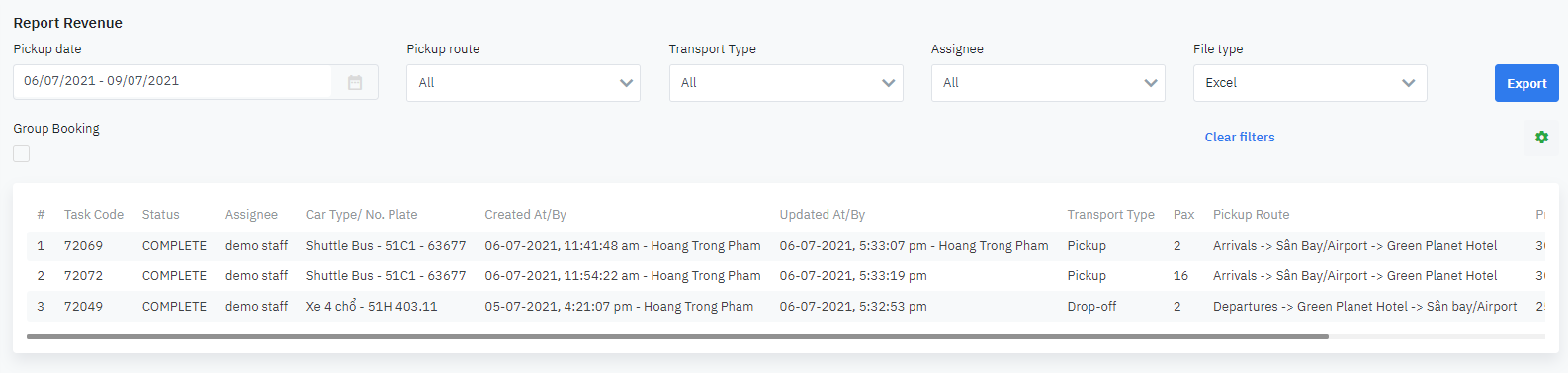Screen dimensions: 1568x373
Task: Click the Export button
Action: click(1526, 83)
